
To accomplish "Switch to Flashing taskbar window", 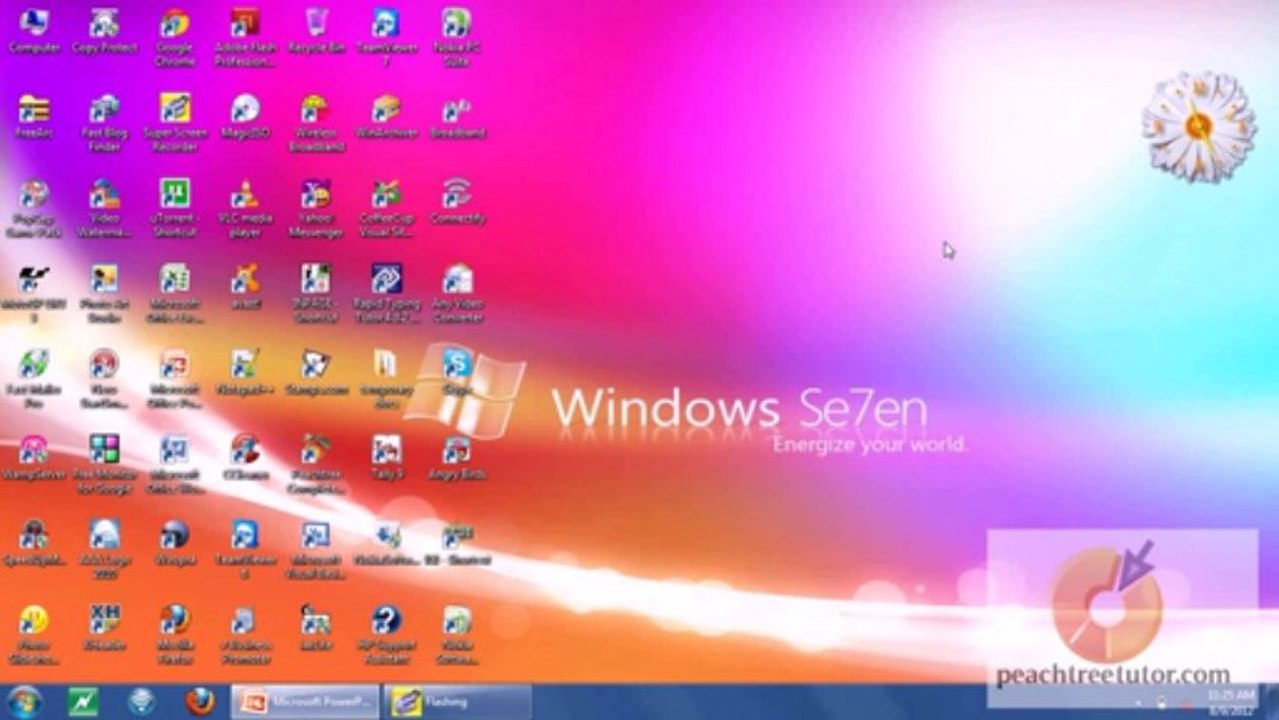I will pos(458,702).
